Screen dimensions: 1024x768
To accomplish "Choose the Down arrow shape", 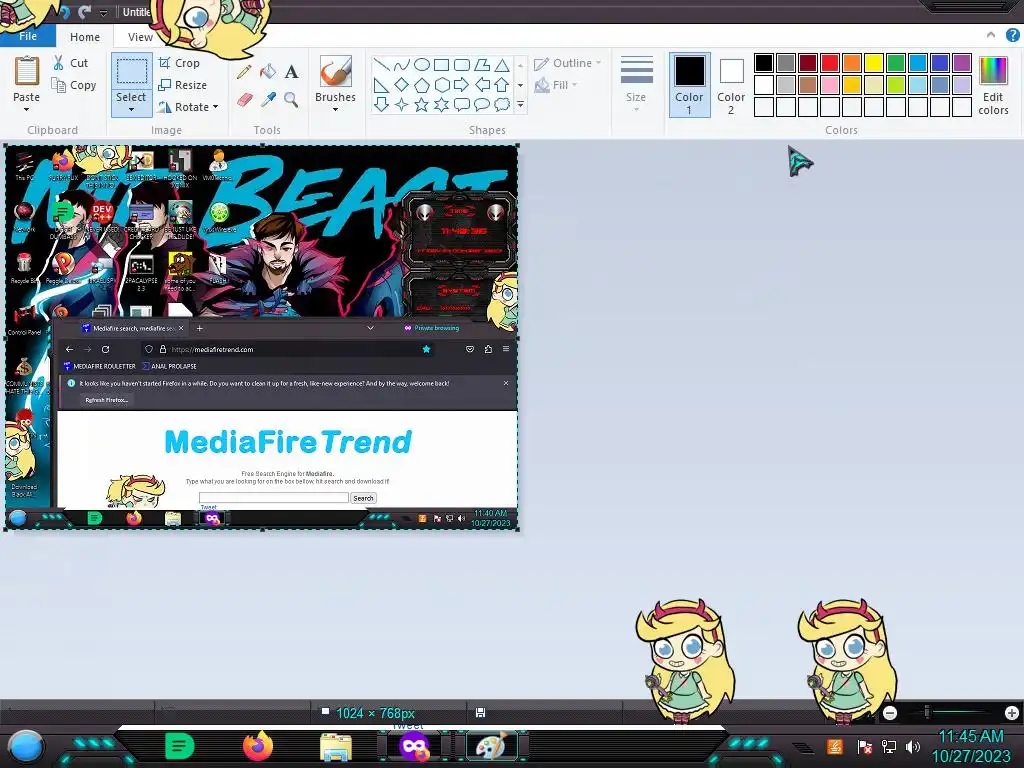I will point(381,104).
